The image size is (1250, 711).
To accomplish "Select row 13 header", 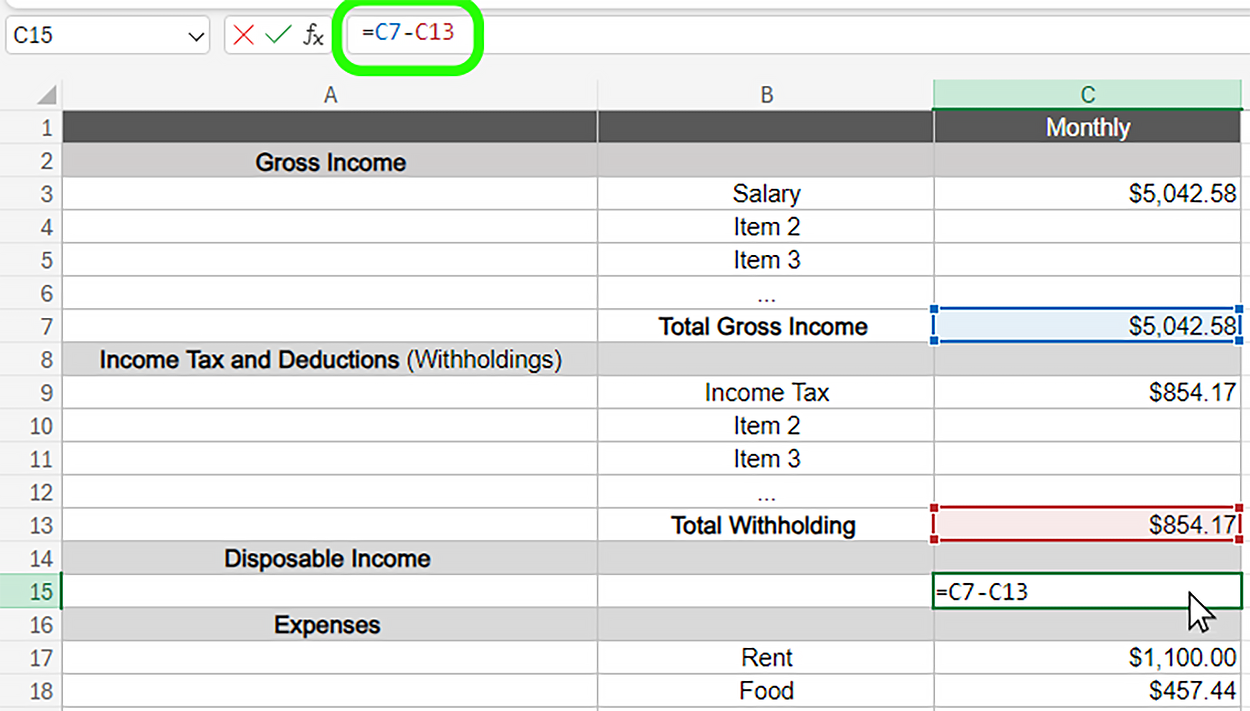I will point(31,525).
